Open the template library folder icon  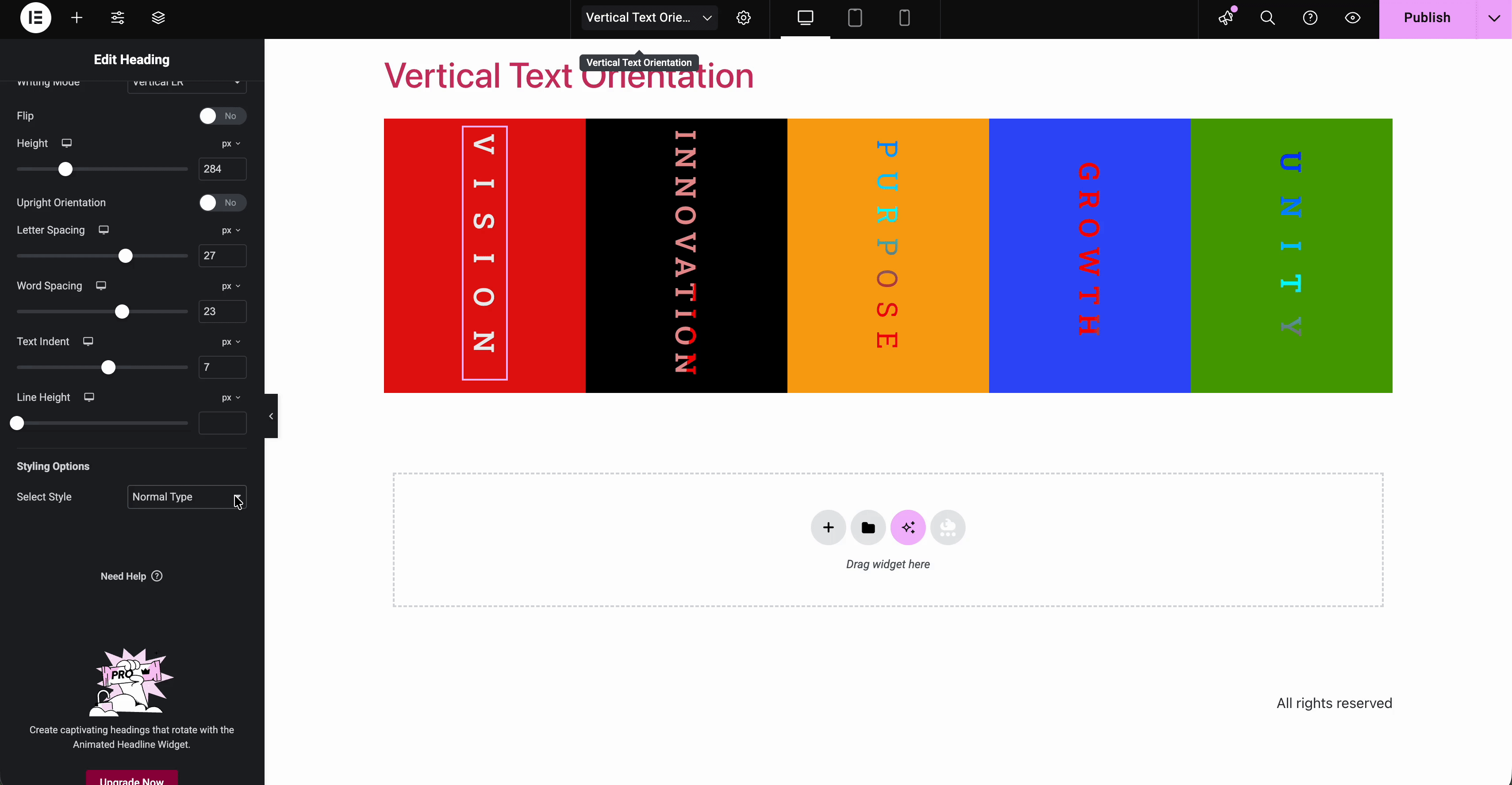[x=867, y=527]
